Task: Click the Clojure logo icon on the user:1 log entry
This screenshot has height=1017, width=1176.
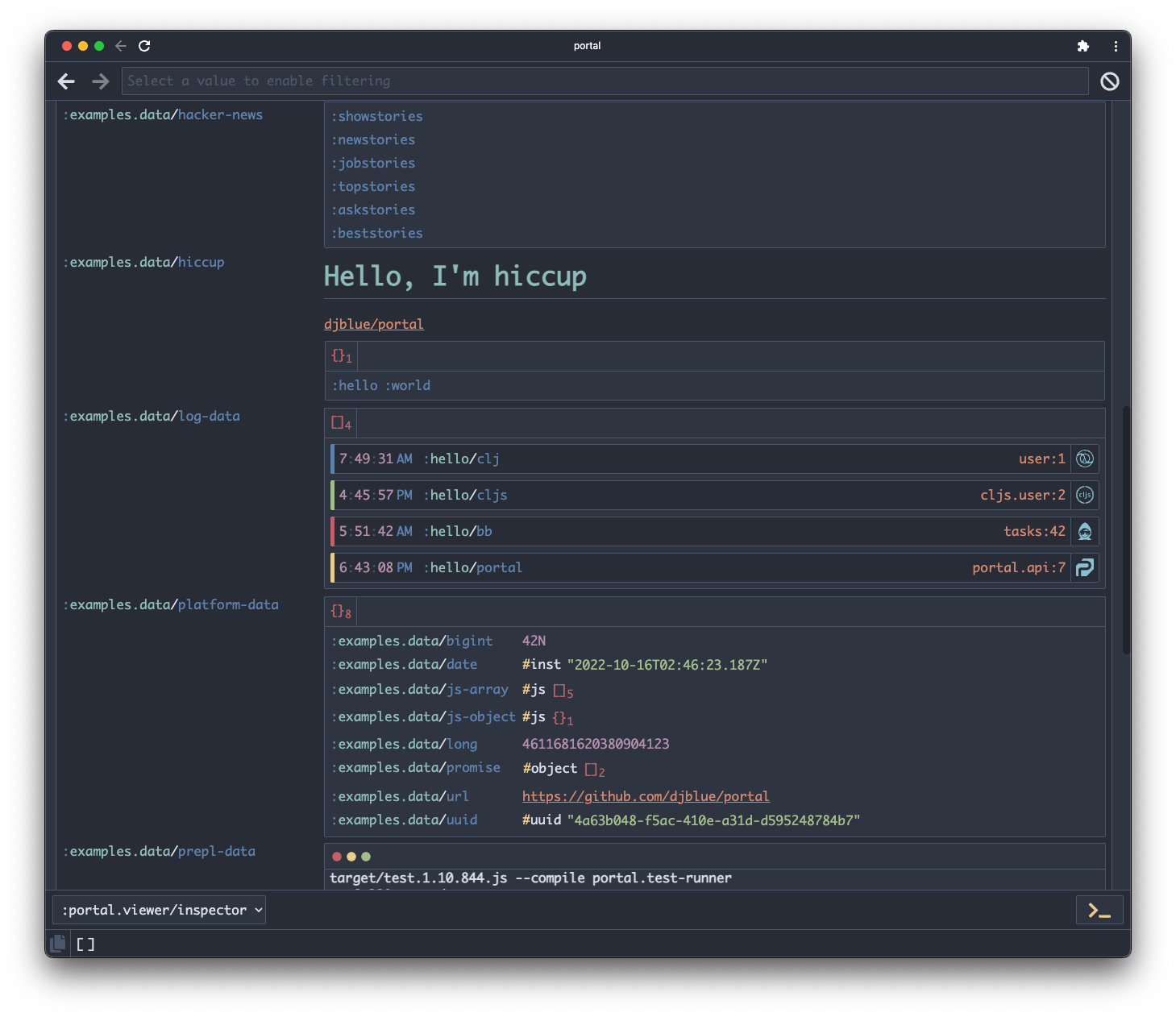Action: pyautogui.click(x=1084, y=459)
